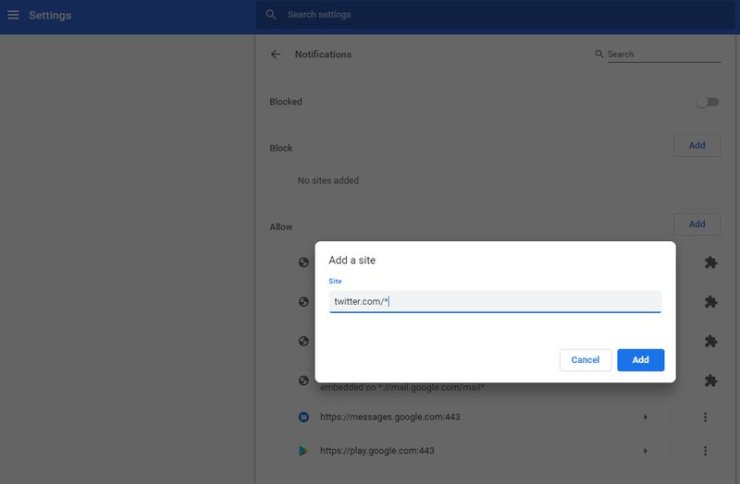Go back from Notifications page

pyautogui.click(x=276, y=54)
